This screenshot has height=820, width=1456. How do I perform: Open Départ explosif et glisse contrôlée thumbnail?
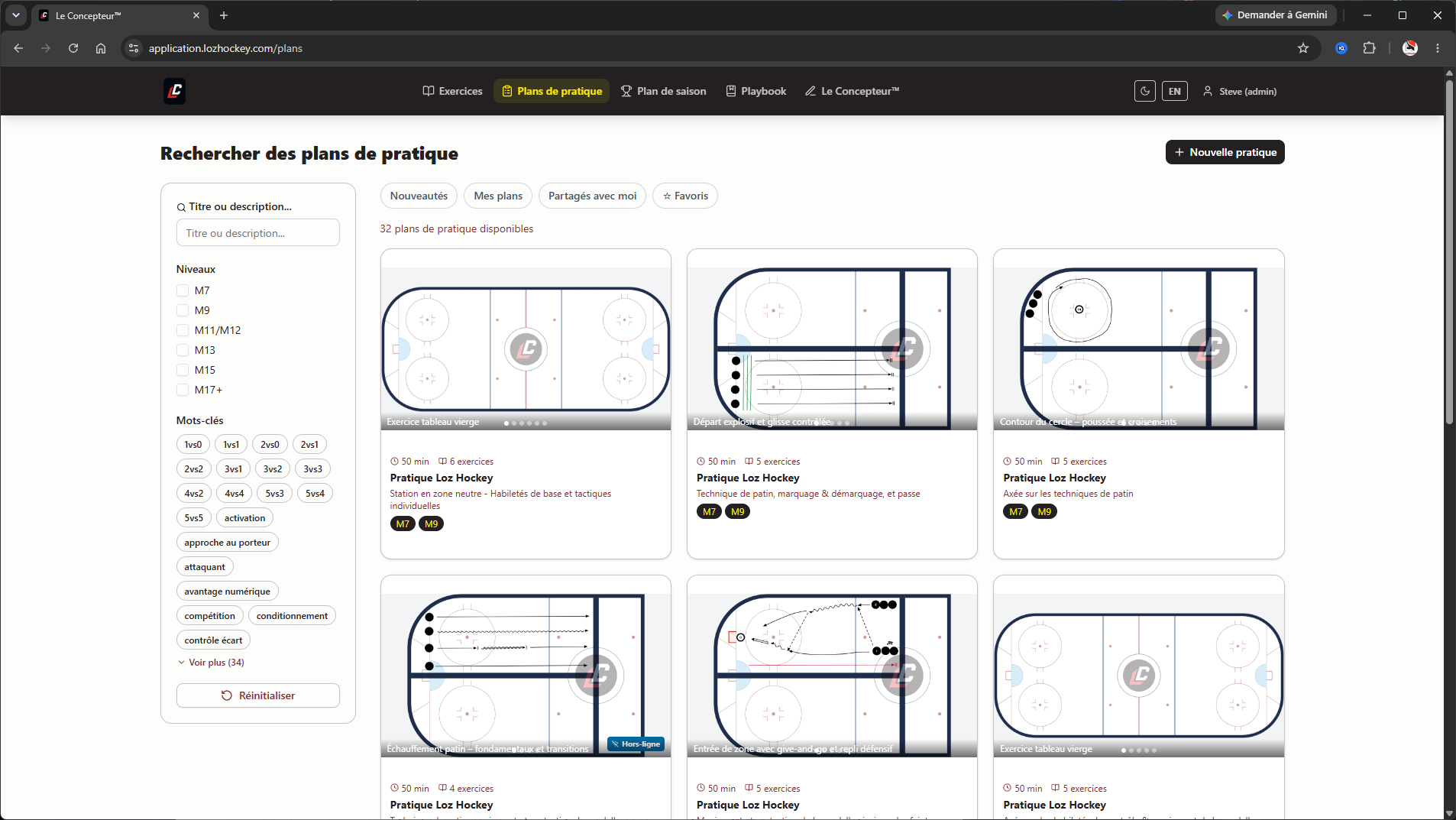point(832,348)
